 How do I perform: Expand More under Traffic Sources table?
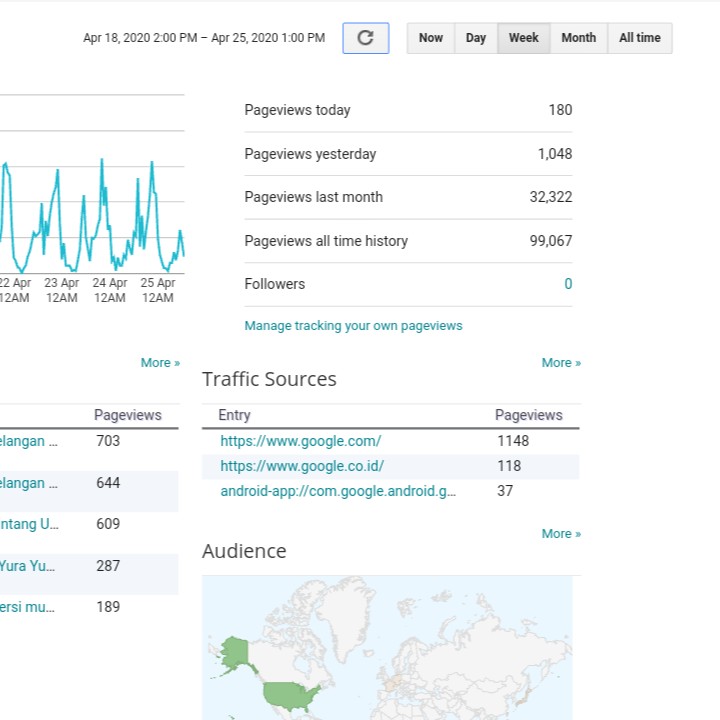pyautogui.click(x=561, y=534)
